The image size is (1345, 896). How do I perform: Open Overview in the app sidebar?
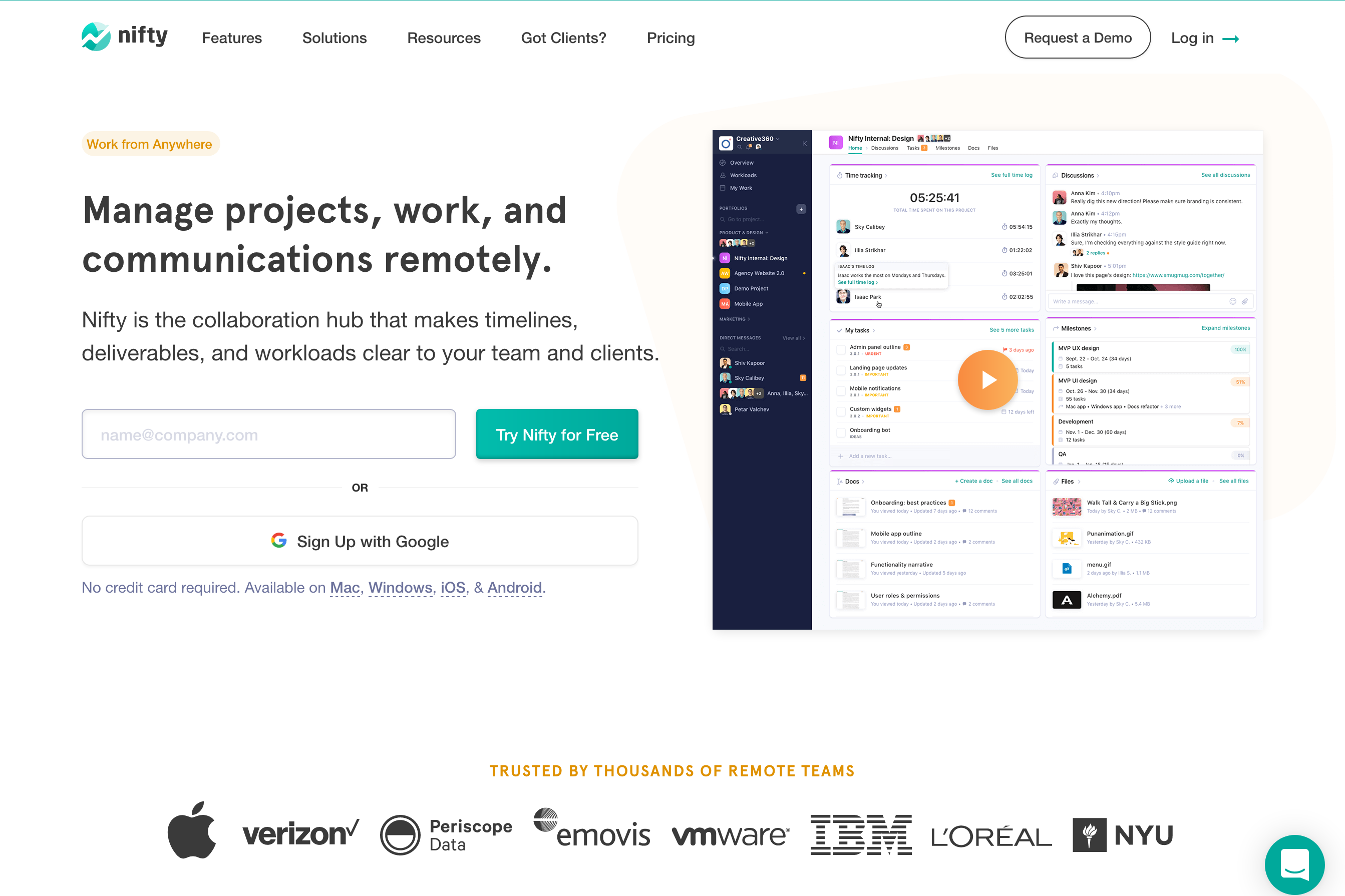[736, 163]
